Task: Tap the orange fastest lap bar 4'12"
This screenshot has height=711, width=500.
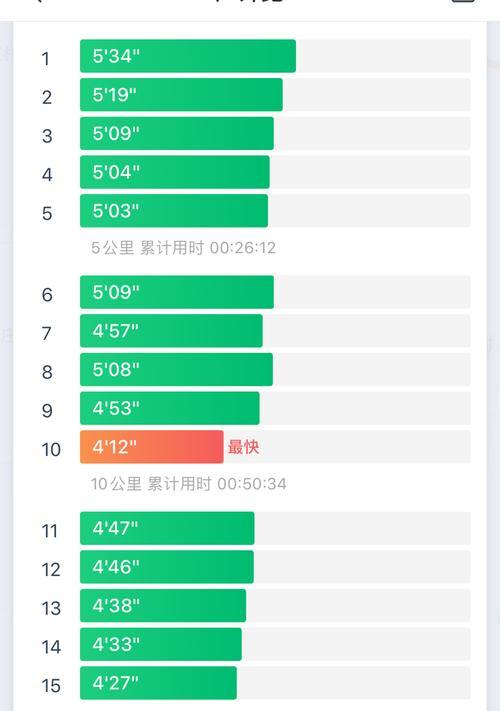Action: (152, 447)
